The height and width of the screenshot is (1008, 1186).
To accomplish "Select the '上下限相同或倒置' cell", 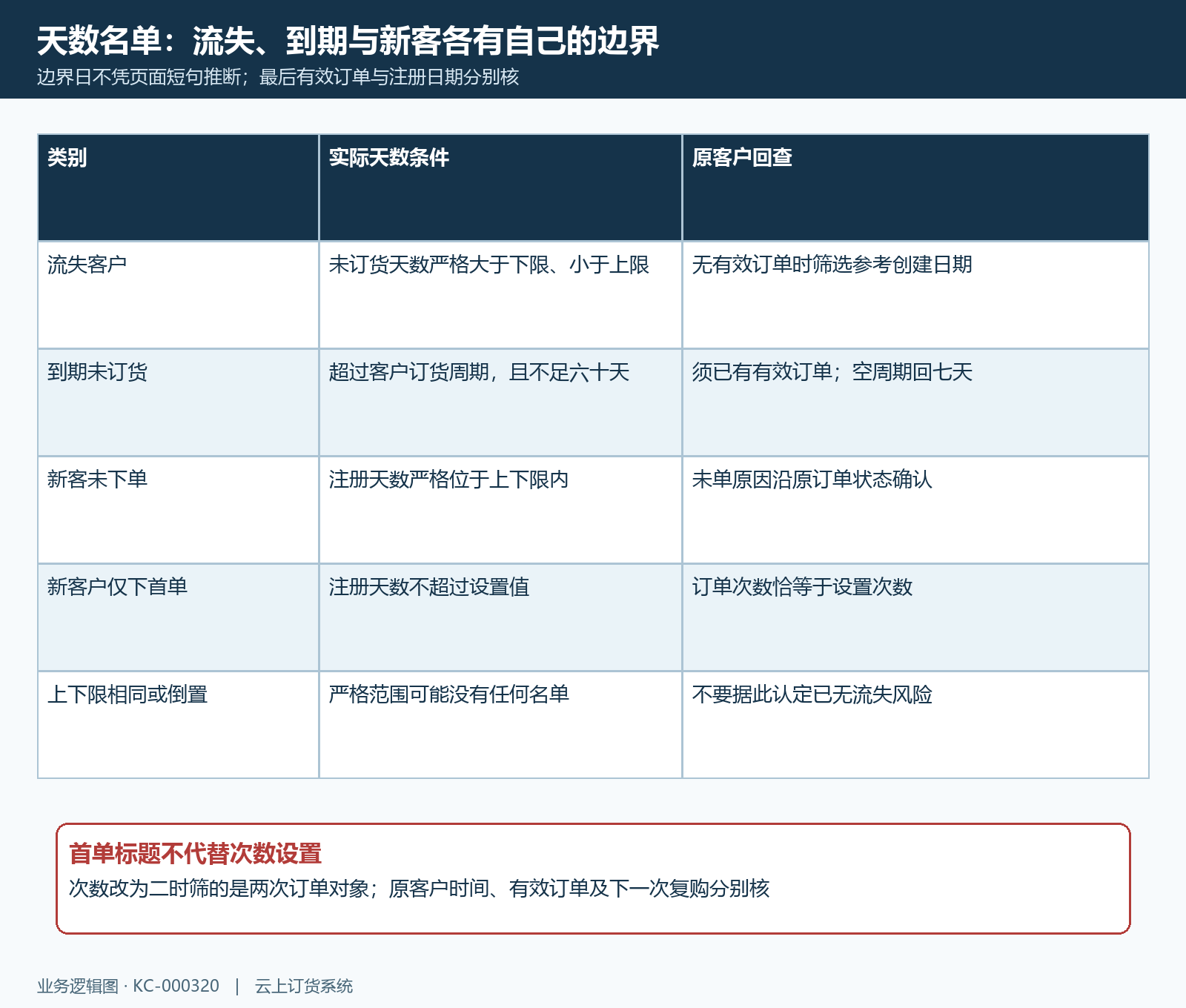I will [x=178, y=725].
